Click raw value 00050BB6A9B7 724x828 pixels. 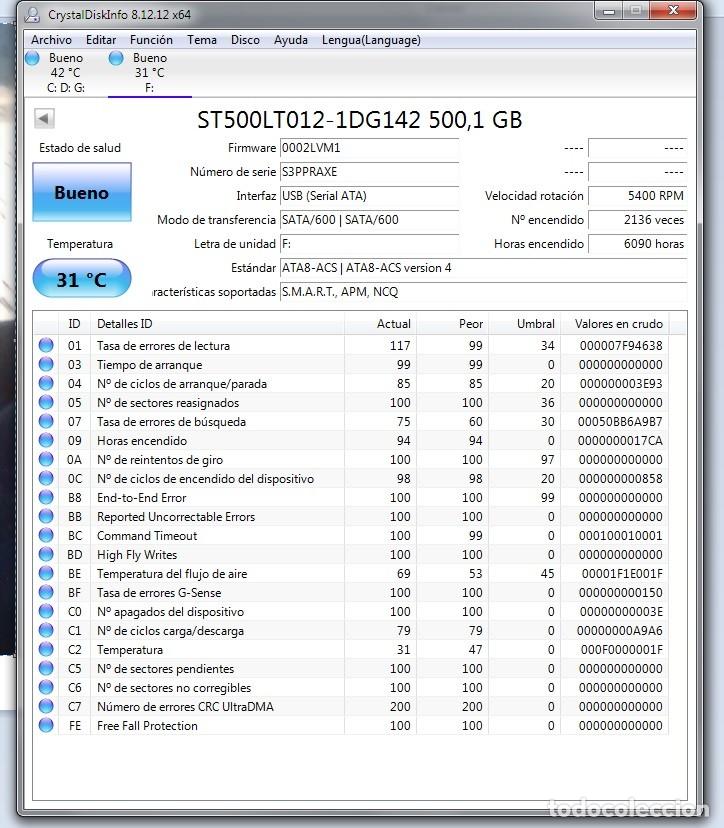click(x=620, y=422)
